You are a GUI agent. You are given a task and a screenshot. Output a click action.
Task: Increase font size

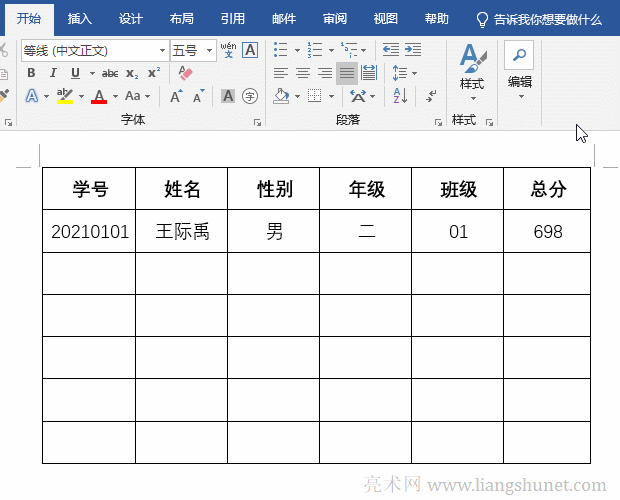click(176, 96)
